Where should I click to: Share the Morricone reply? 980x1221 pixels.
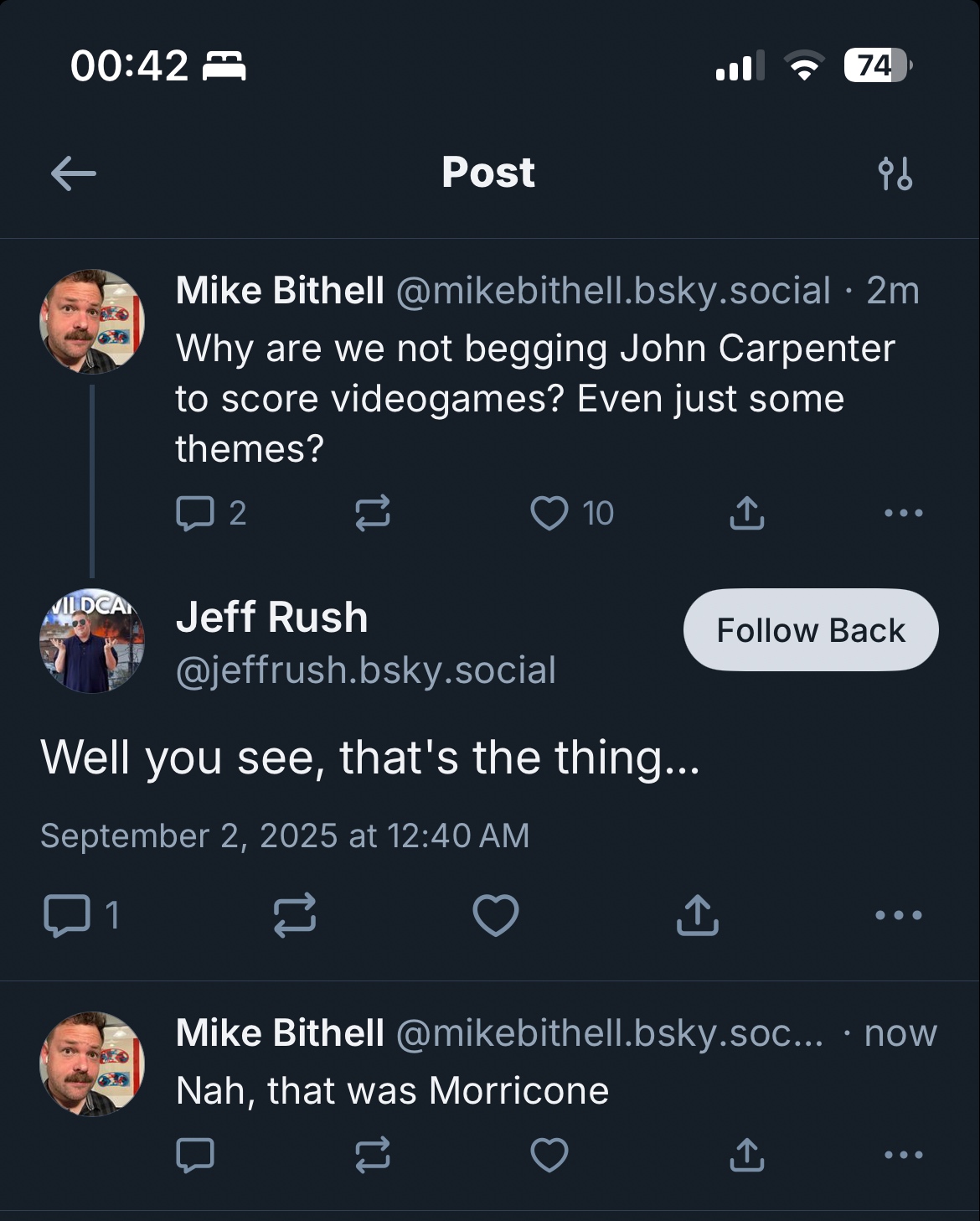click(x=746, y=1155)
